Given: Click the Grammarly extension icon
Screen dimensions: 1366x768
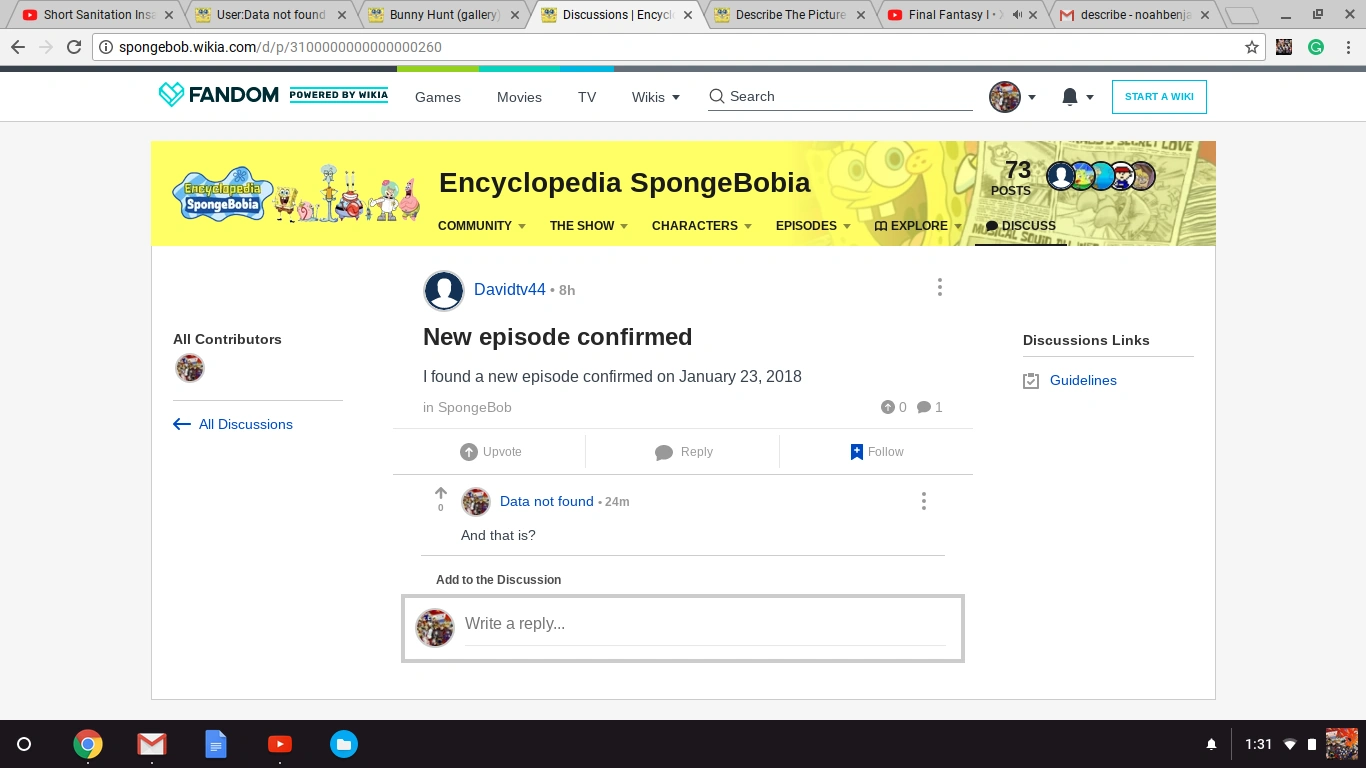Looking at the screenshot, I should pos(1316,47).
